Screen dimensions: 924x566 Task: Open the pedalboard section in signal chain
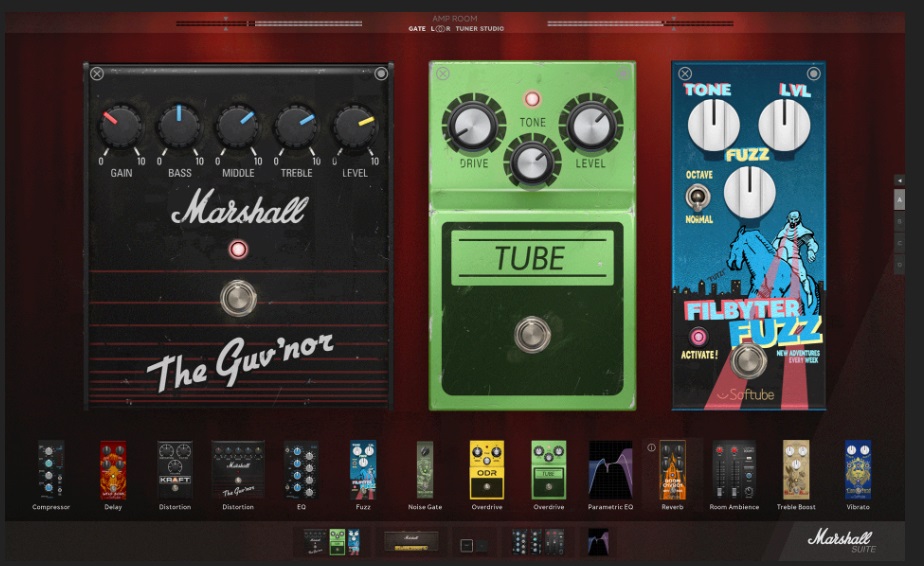point(332,541)
